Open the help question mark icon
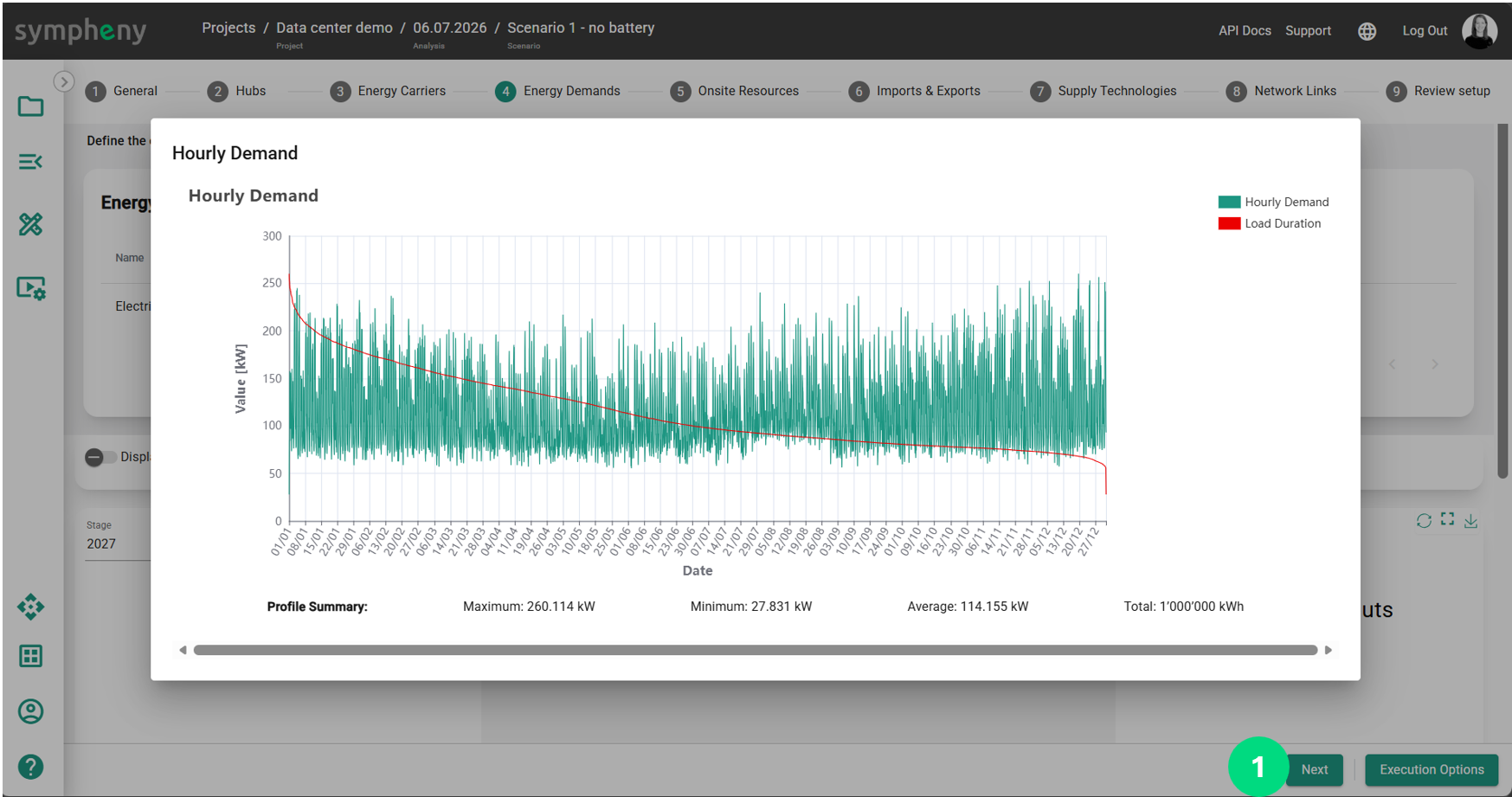The image size is (1512, 797). (31, 767)
